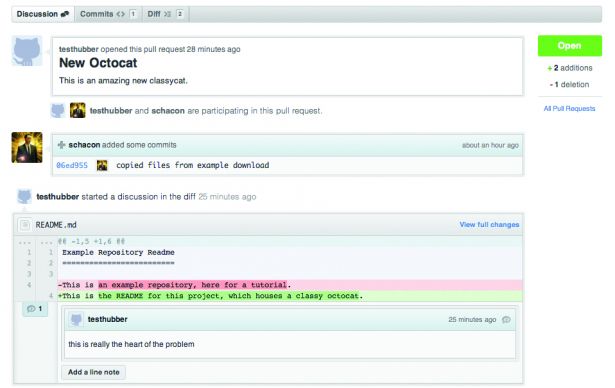Click the '1 deletion' stat
Viewport: 615px width, 388px height.
pos(569,84)
